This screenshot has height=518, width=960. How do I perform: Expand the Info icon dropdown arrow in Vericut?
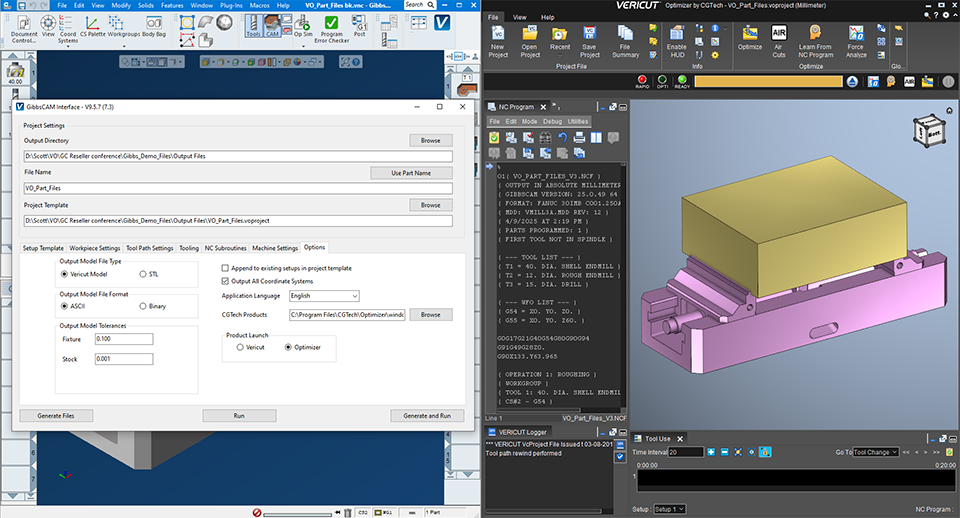click(x=726, y=28)
